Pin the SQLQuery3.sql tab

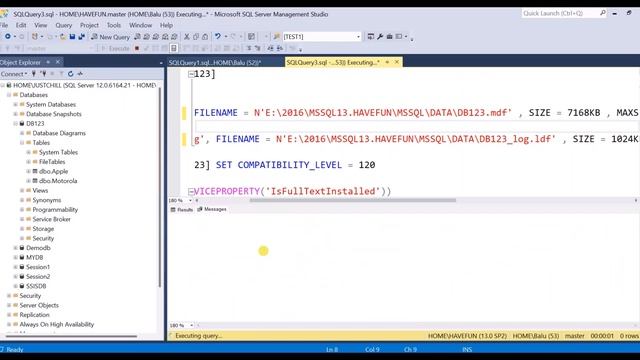(x=387, y=62)
